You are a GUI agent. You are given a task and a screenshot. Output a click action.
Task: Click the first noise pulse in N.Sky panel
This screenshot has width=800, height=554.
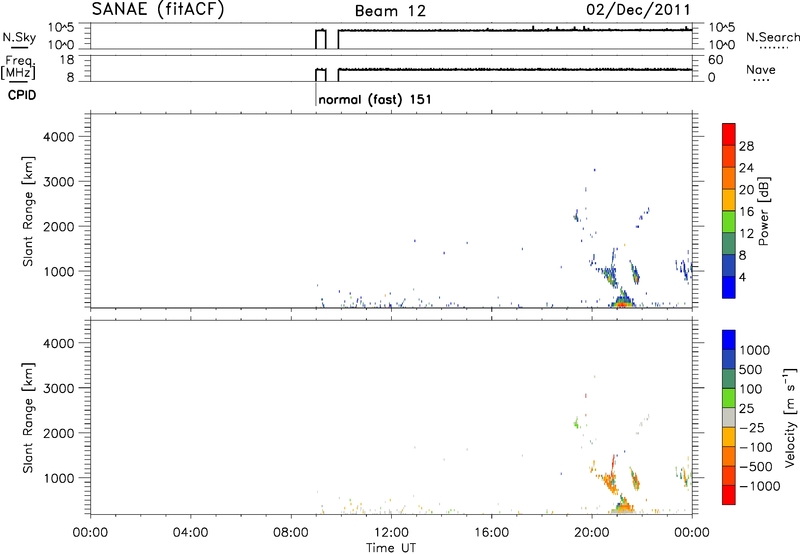point(320,39)
